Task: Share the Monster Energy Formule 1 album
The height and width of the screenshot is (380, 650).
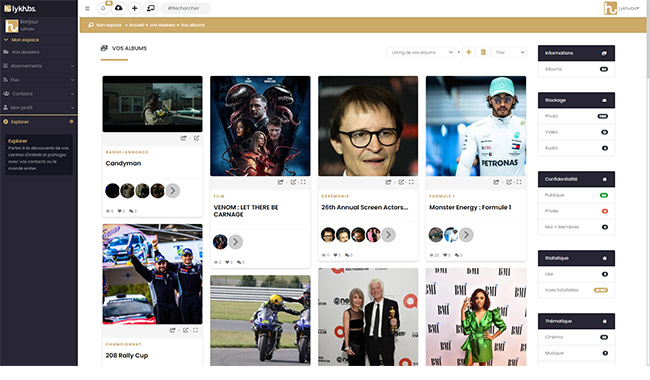Action: (x=496, y=182)
